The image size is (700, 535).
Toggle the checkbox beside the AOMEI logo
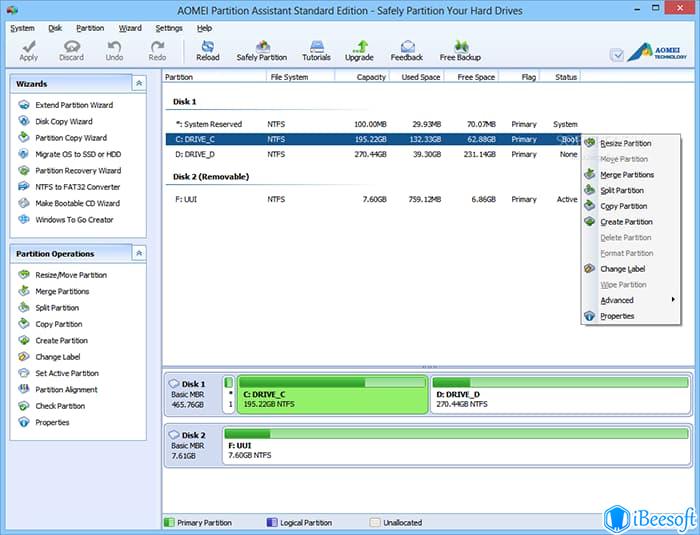point(617,55)
